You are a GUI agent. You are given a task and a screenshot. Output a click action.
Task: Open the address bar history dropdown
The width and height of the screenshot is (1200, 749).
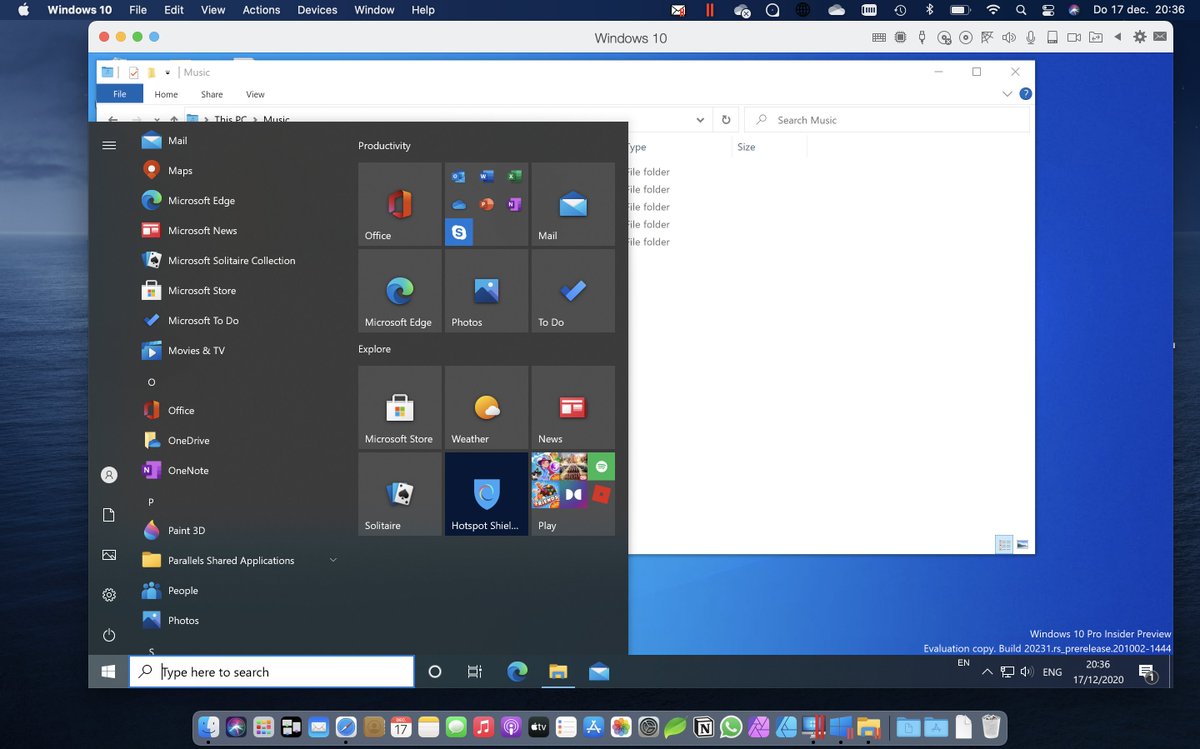700,119
